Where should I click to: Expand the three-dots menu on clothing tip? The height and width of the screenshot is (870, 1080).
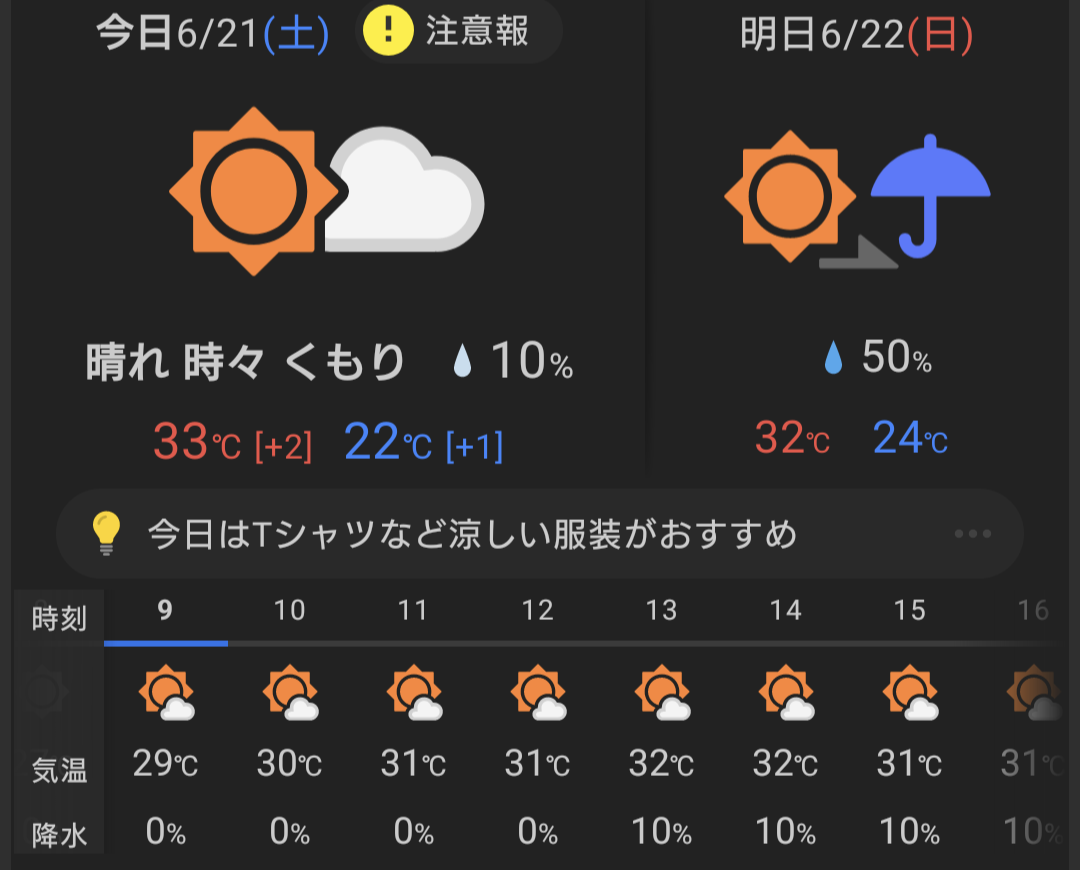973,533
